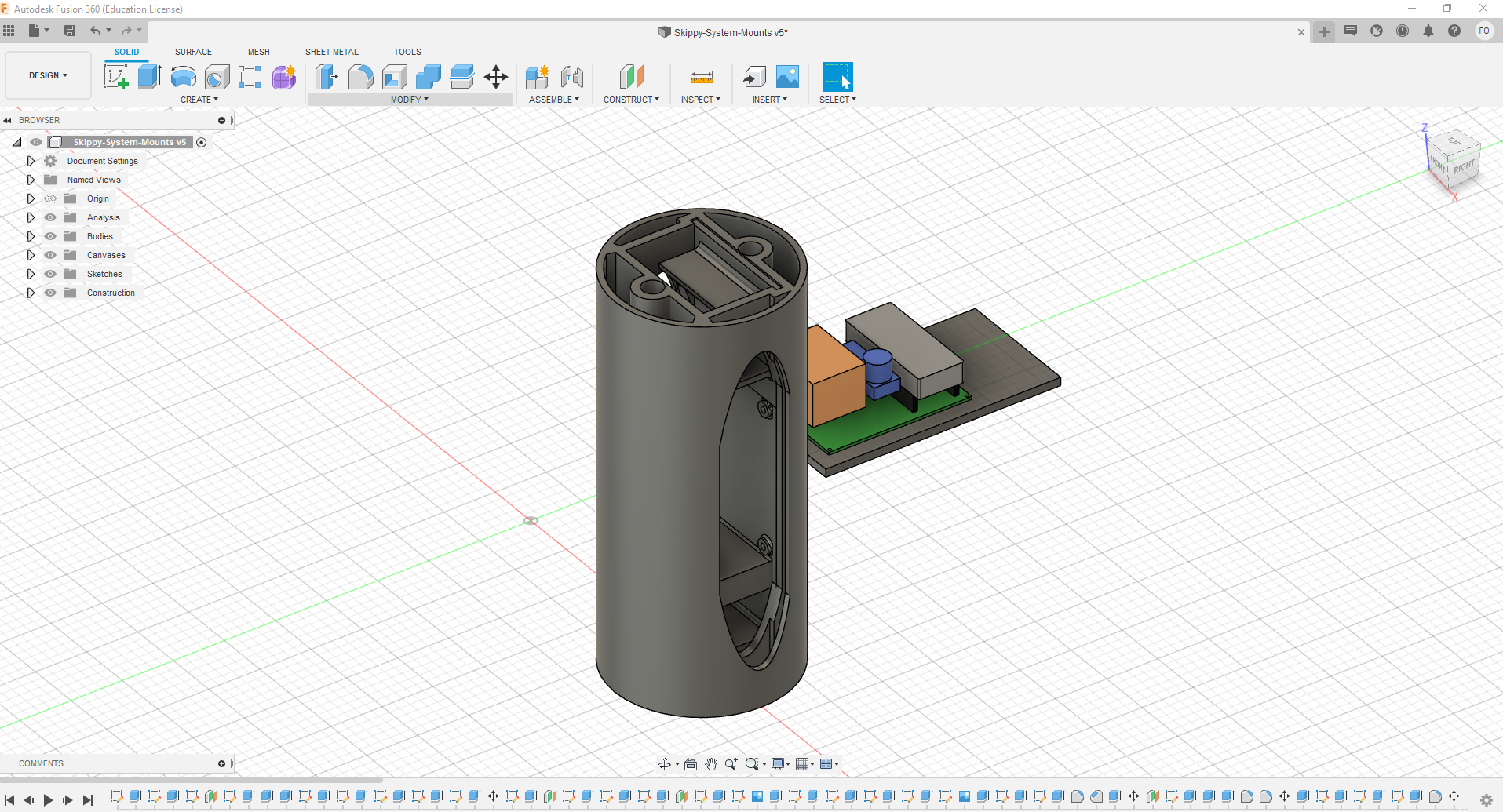Expand Named Views node

pyautogui.click(x=31, y=180)
